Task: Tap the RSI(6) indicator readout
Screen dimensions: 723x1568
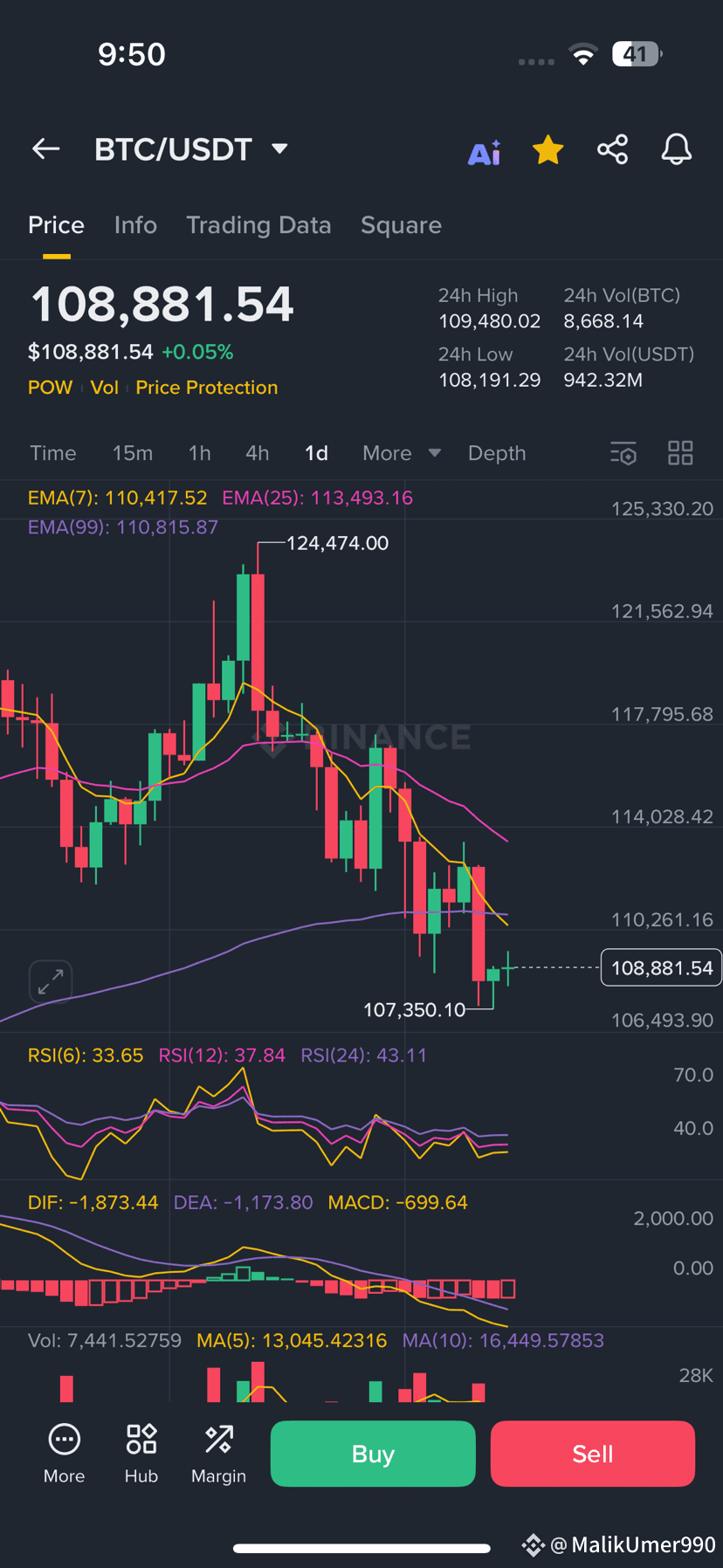Action: pos(86,1056)
